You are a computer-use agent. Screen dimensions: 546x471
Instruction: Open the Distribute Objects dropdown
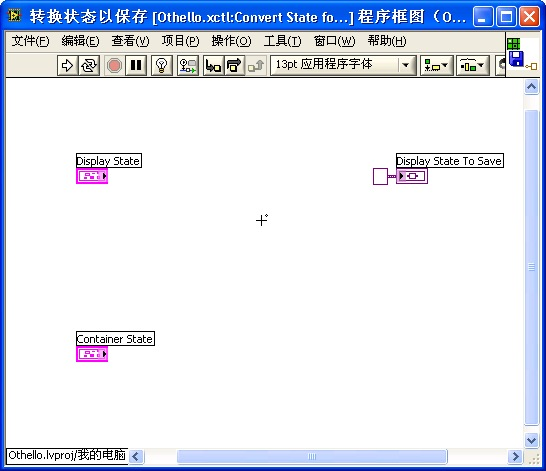tap(473, 65)
